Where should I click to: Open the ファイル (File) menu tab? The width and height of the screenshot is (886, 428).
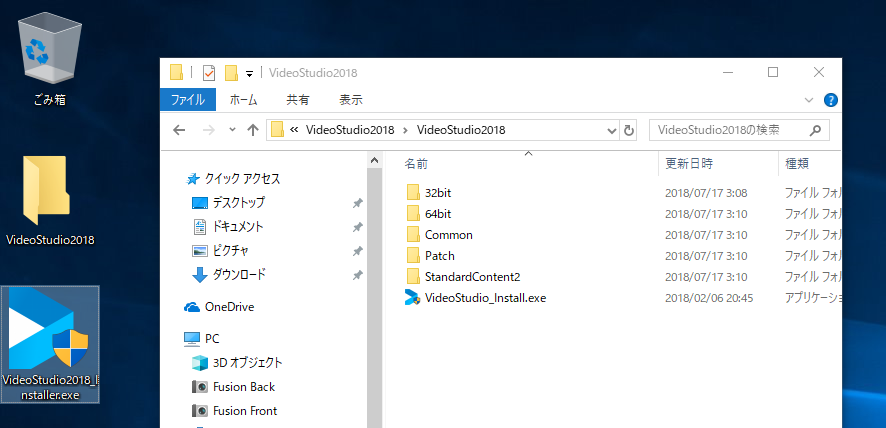(x=188, y=100)
